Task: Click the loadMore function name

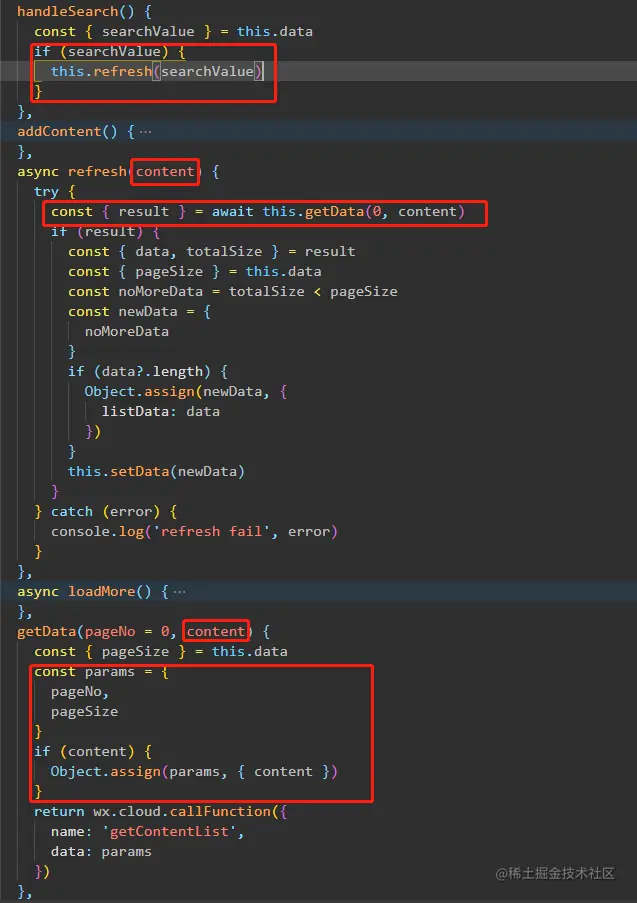Action: (101, 592)
